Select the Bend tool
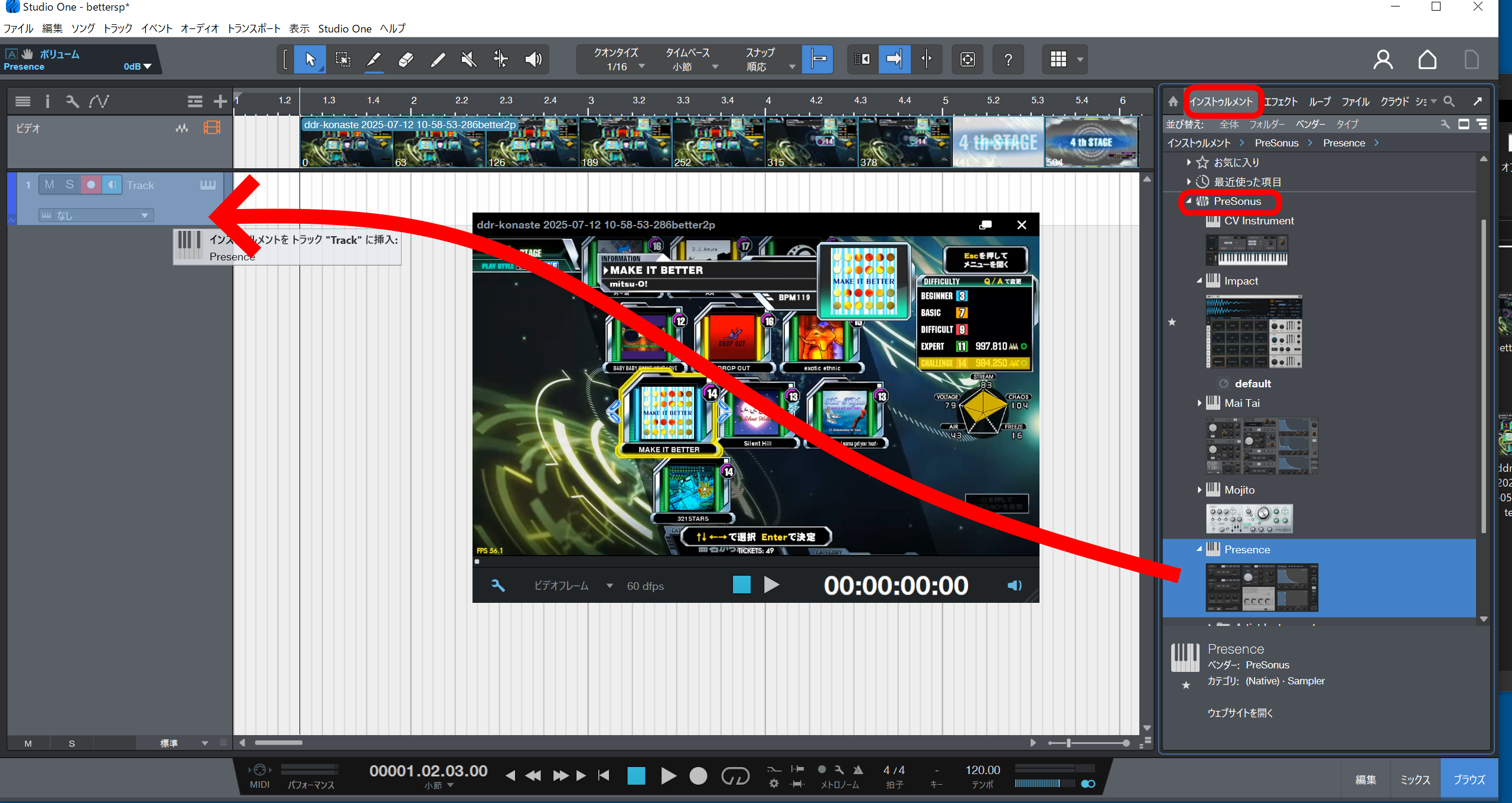This screenshot has width=1512, height=803. pyautogui.click(x=500, y=59)
